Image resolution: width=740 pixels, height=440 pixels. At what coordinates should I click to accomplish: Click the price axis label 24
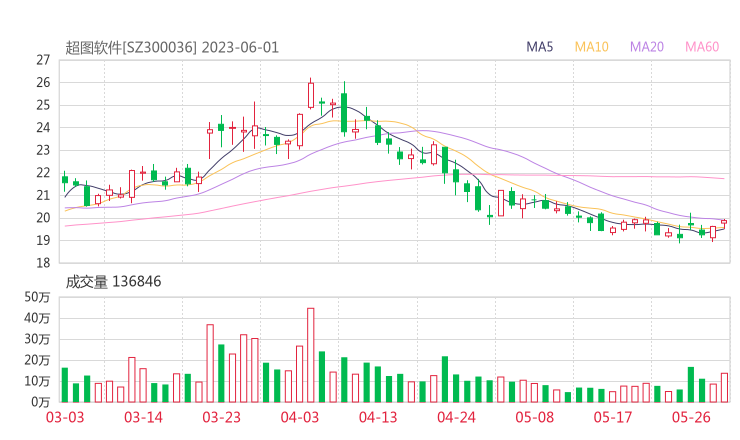pyautogui.click(x=43, y=127)
